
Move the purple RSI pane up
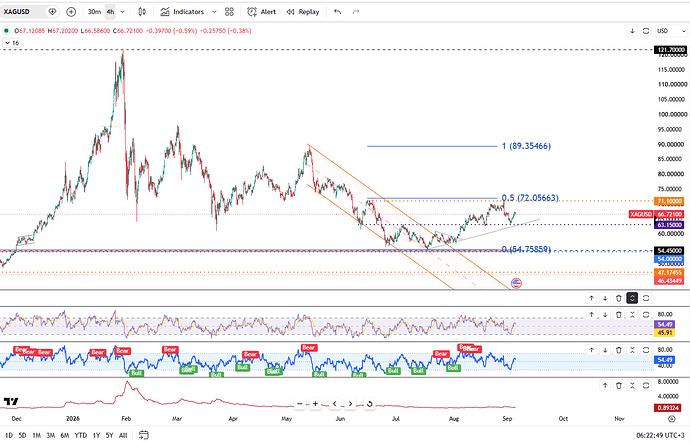[591, 315]
